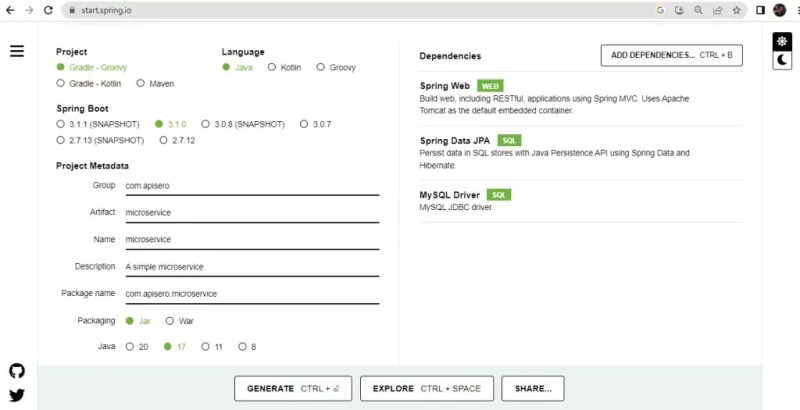This screenshot has width=800, height=410.
Task: Click the WEB tag badge
Action: tap(490, 86)
